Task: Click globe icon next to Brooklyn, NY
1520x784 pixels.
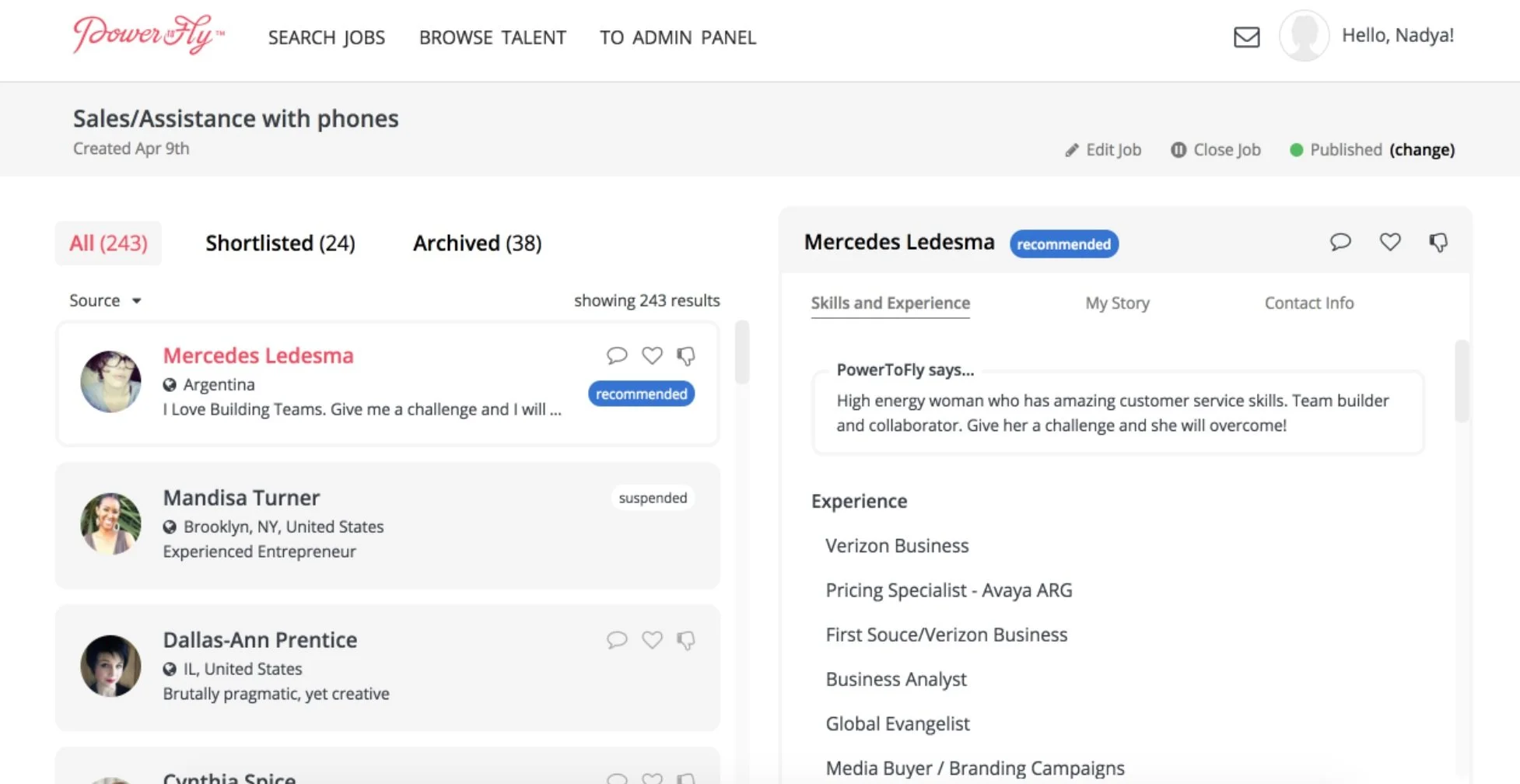Action: [170, 527]
